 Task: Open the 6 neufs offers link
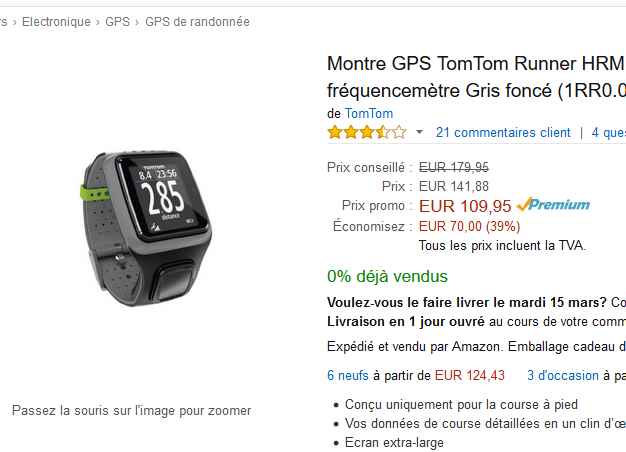(348, 375)
